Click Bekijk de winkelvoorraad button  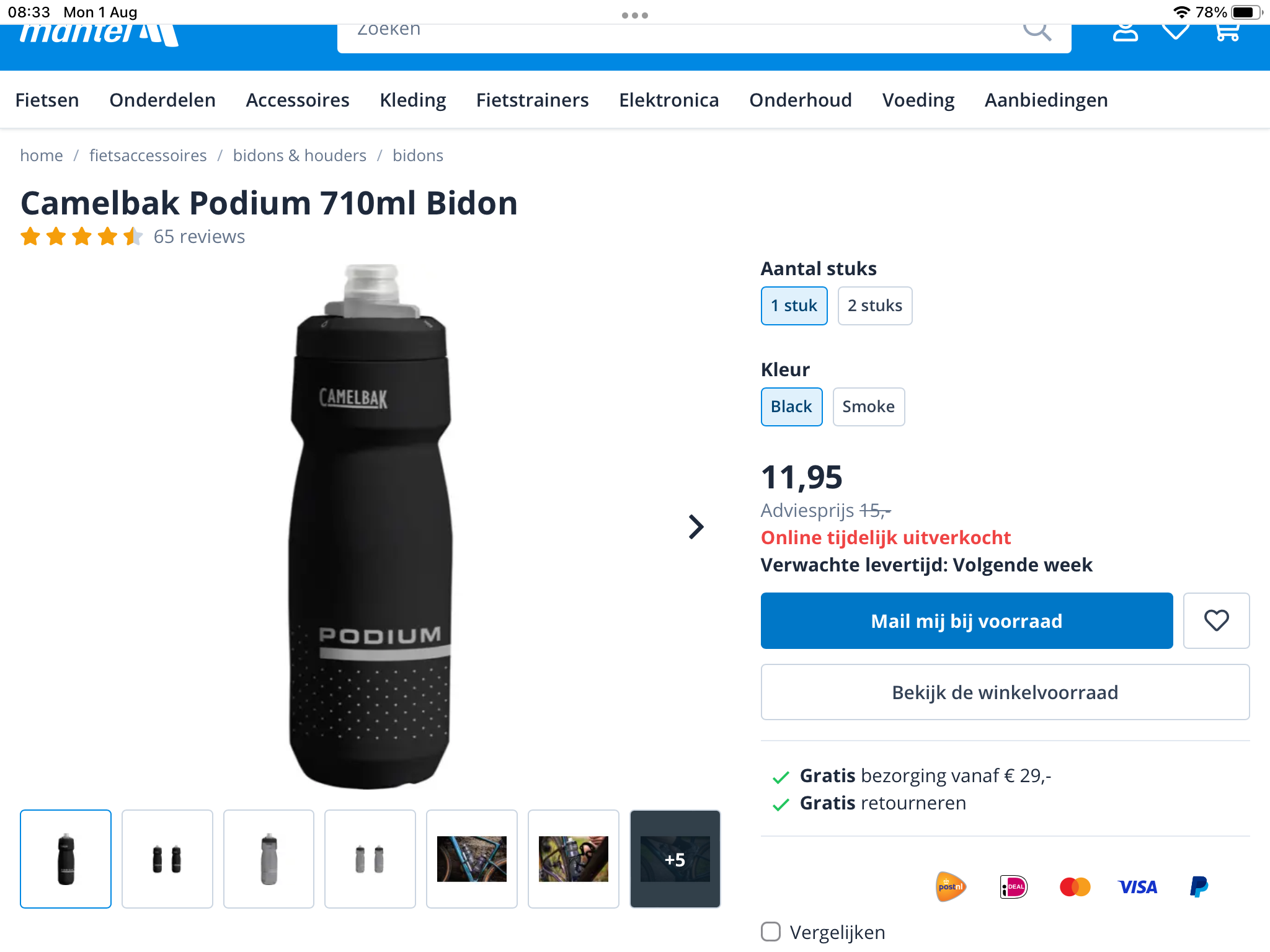tap(1005, 692)
